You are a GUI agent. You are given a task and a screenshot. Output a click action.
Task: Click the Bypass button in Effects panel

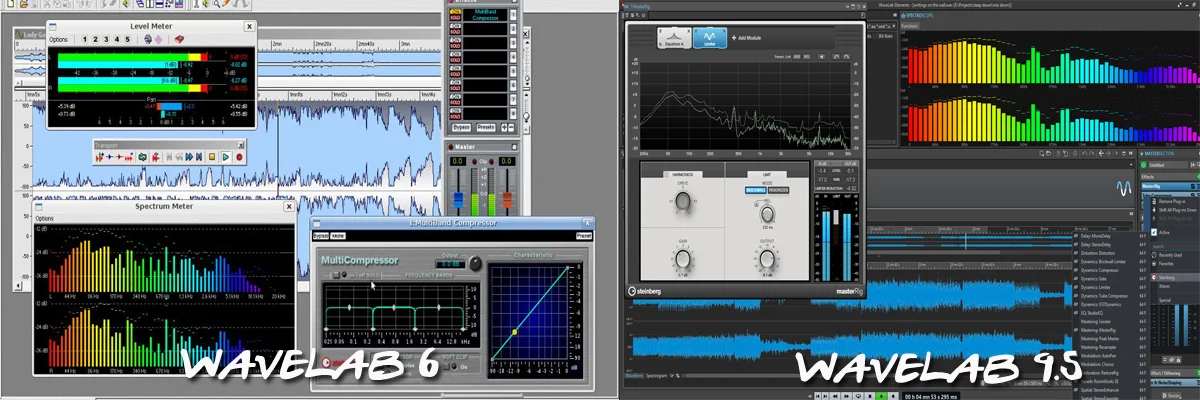(x=462, y=127)
